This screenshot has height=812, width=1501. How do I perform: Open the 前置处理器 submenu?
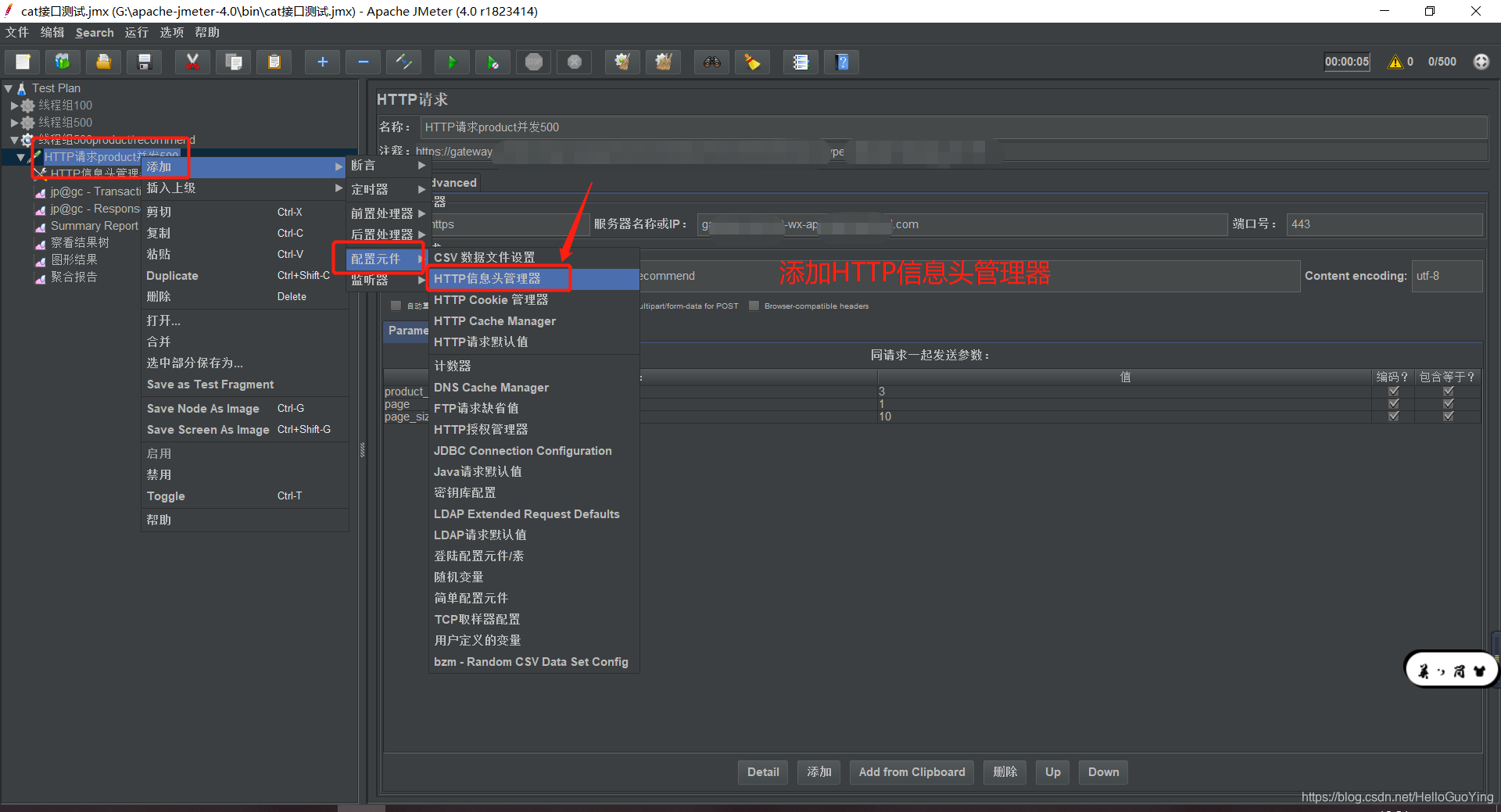point(388,213)
